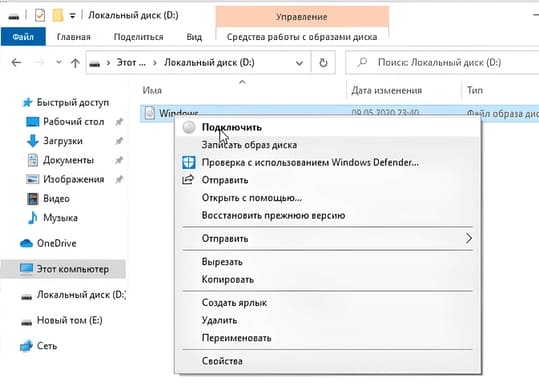Refresh the current folder view
This screenshot has width=539, height=390.
pyautogui.click(x=323, y=63)
